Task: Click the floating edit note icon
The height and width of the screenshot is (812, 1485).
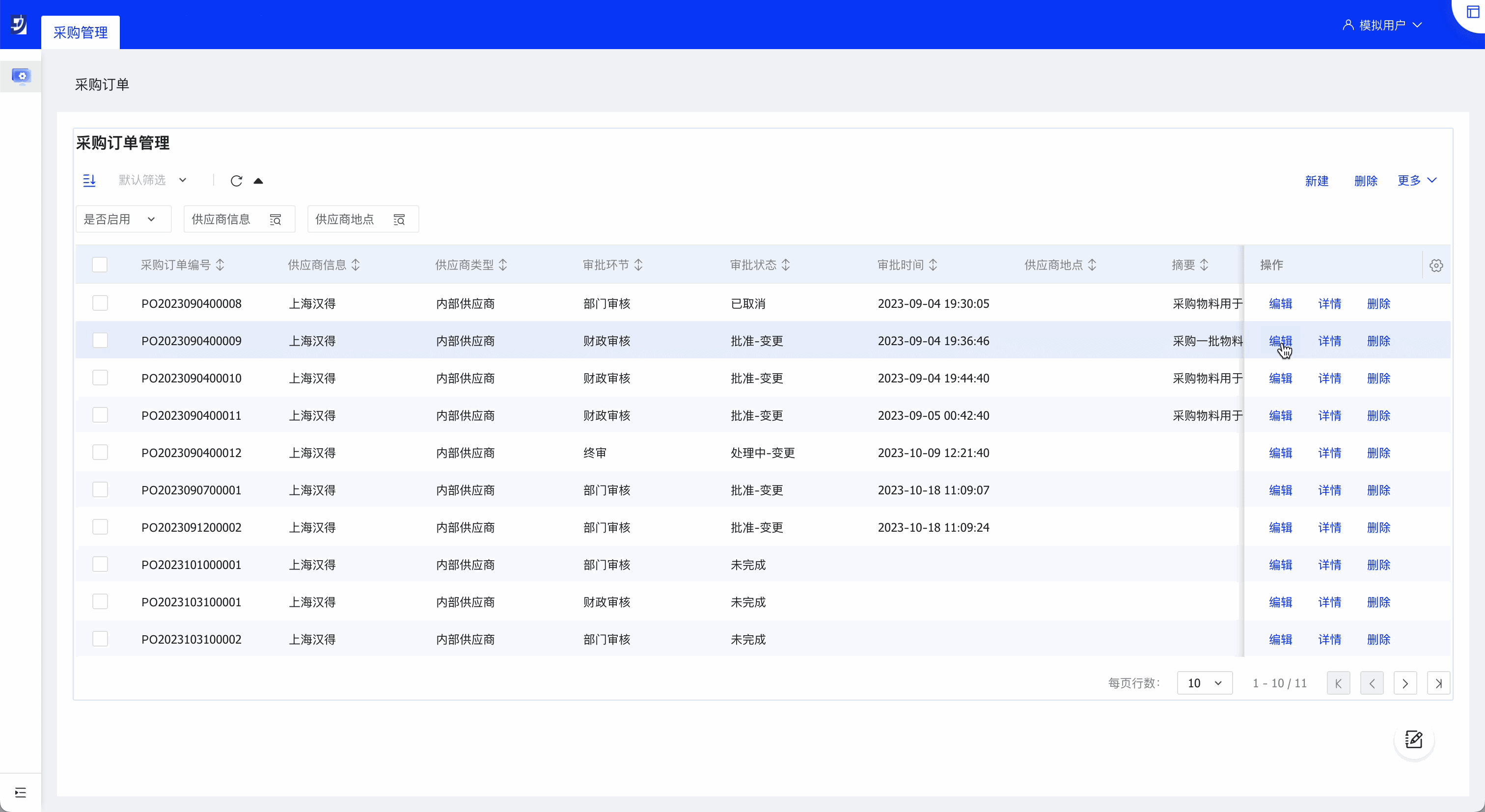Action: [1413, 739]
